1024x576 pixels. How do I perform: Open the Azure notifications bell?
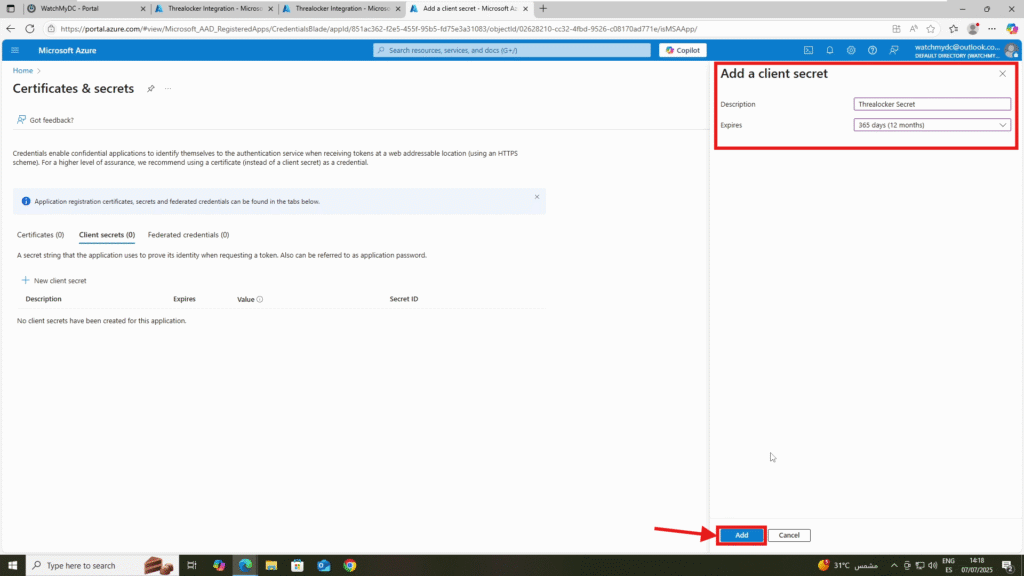pyautogui.click(x=829, y=50)
